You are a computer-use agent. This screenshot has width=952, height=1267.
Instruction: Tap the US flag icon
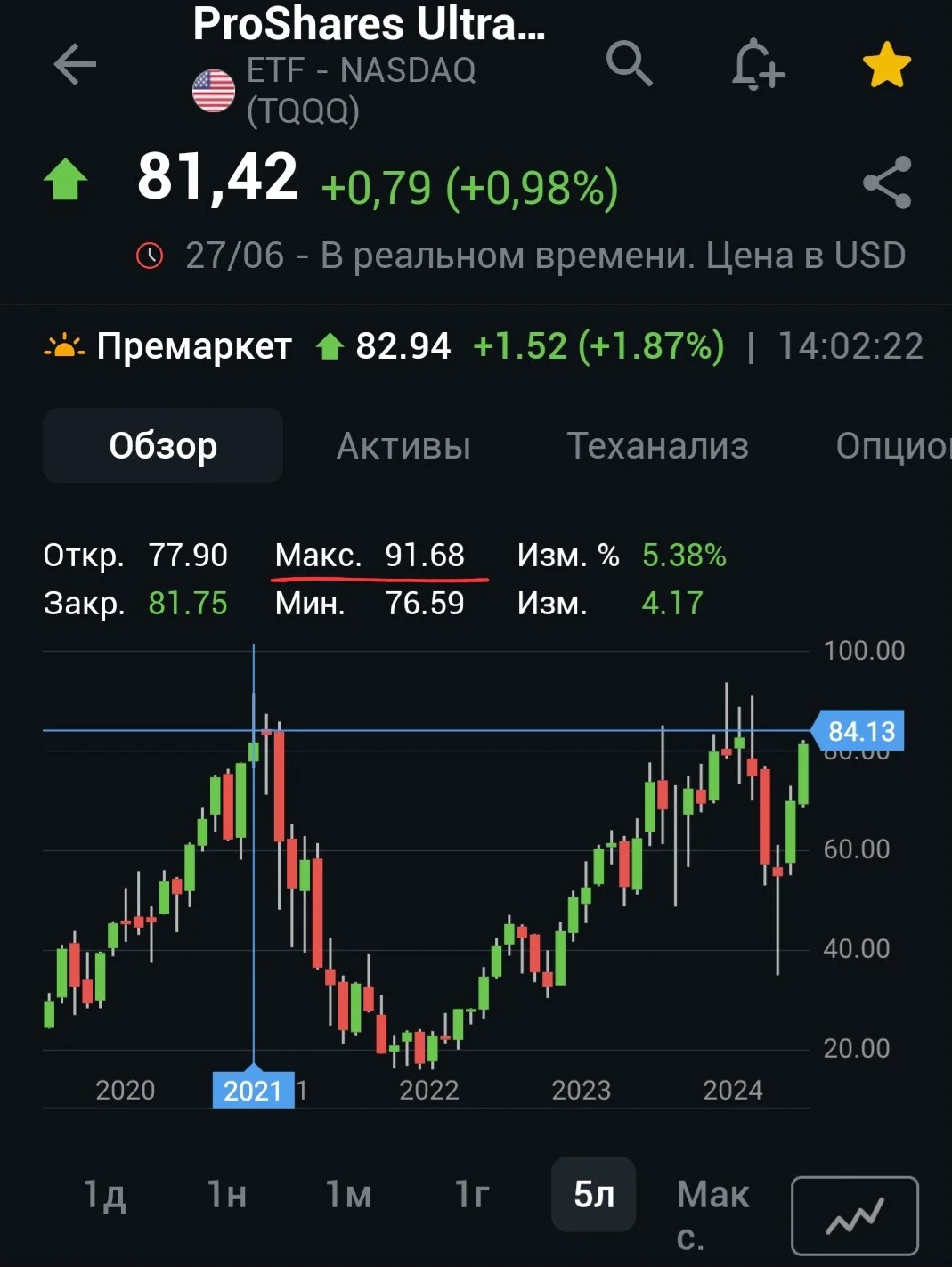pos(214,91)
